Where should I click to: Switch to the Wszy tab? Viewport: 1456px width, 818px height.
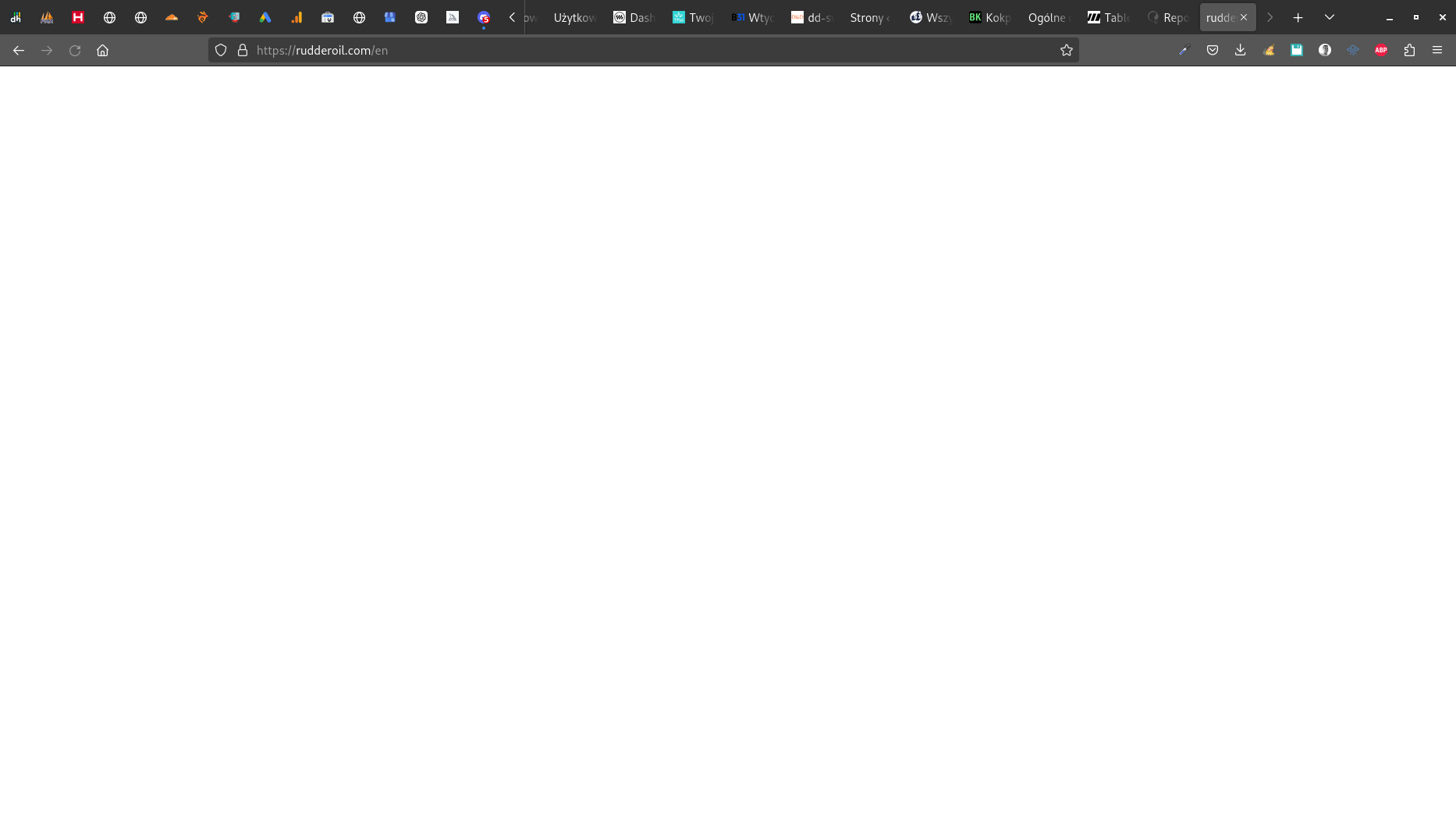(x=930, y=17)
